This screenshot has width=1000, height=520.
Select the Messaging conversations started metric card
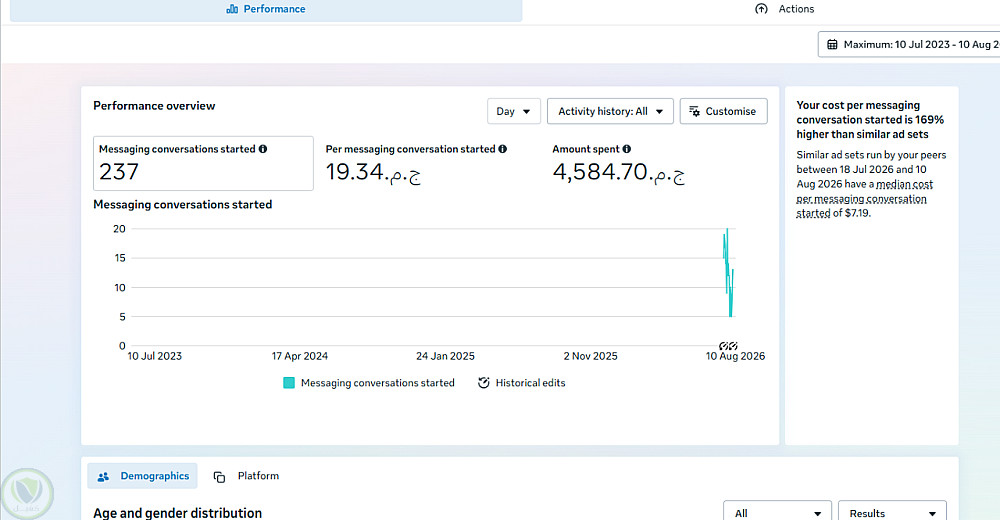[x=203, y=163]
